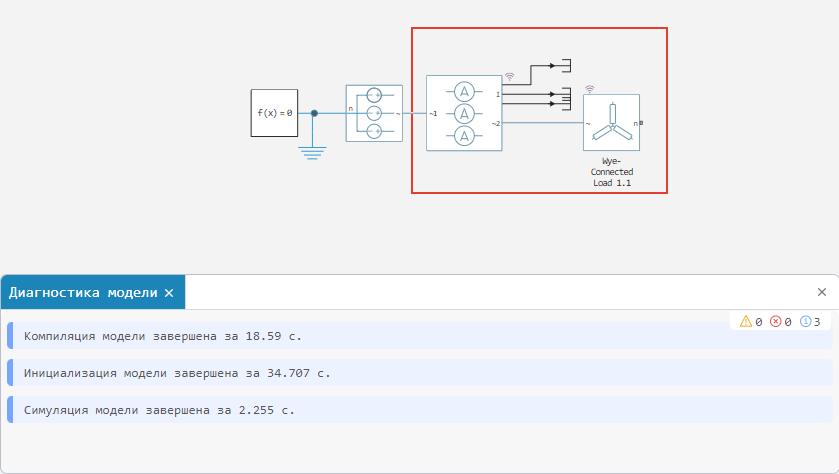The height and width of the screenshot is (474, 839).
Task: Click the wifi signal icon above Wye load
Action: 589,89
